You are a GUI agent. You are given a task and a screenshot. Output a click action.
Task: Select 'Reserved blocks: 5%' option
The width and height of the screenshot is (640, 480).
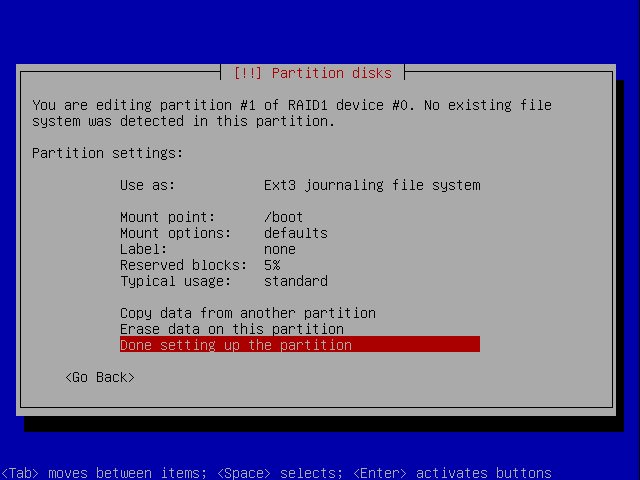[300, 265]
